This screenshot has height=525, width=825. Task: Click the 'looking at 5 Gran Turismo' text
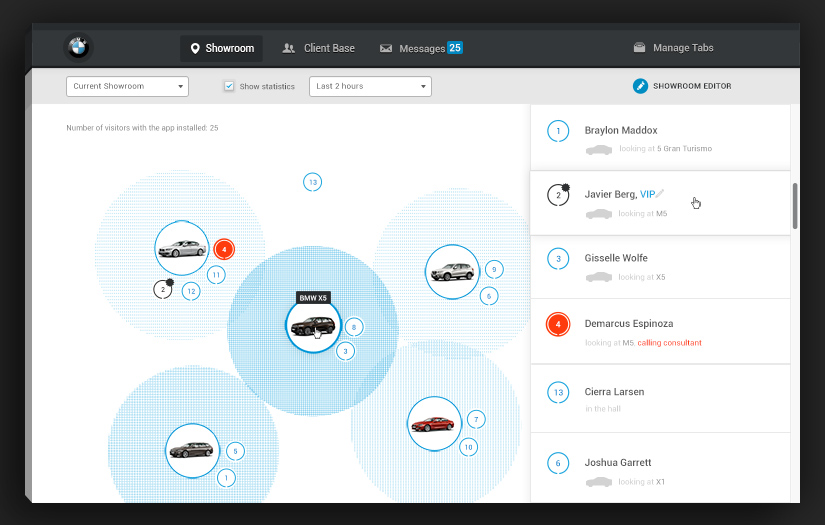pyautogui.click(x=666, y=149)
